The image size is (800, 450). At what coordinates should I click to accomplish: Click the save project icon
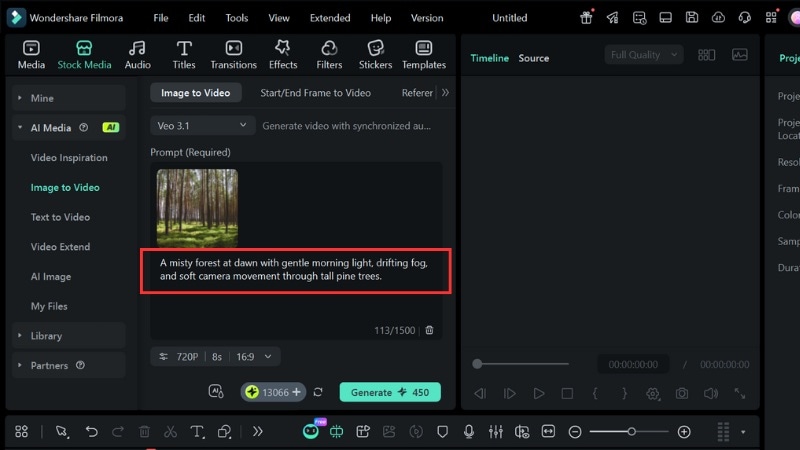coord(691,17)
